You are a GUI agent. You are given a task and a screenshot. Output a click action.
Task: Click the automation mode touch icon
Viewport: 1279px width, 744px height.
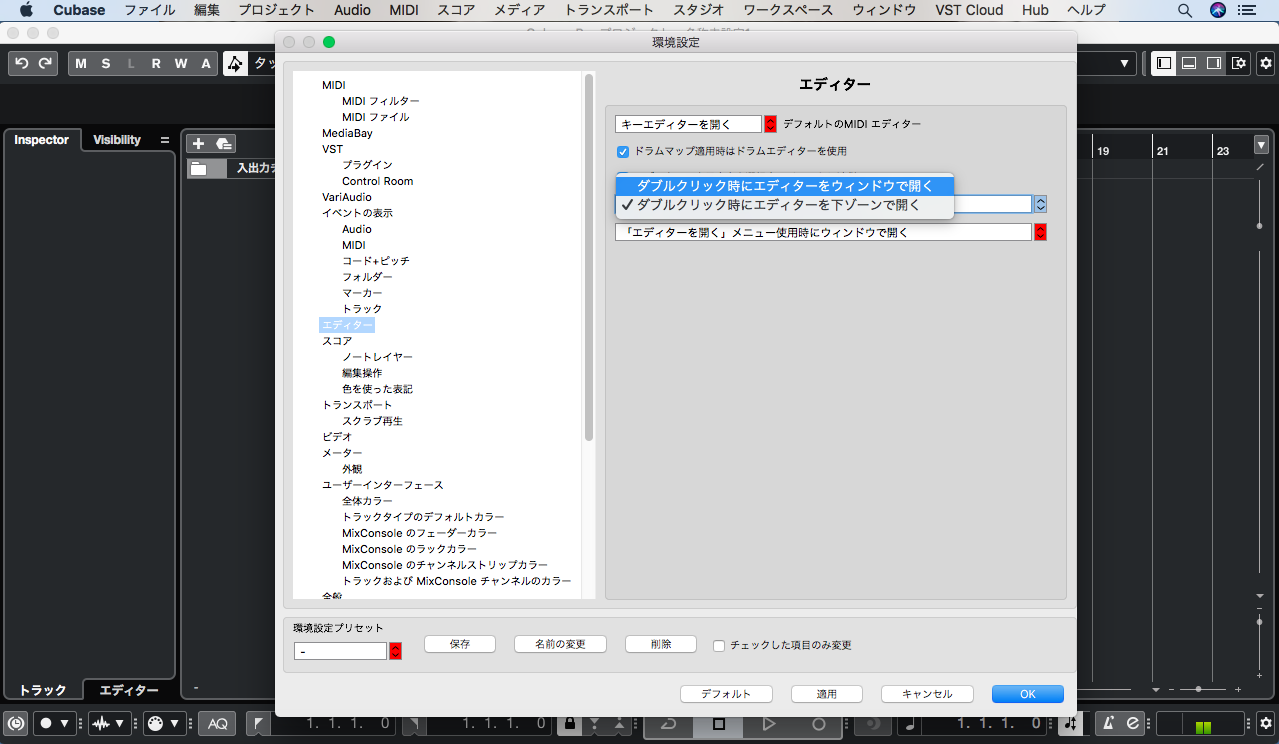[235, 63]
